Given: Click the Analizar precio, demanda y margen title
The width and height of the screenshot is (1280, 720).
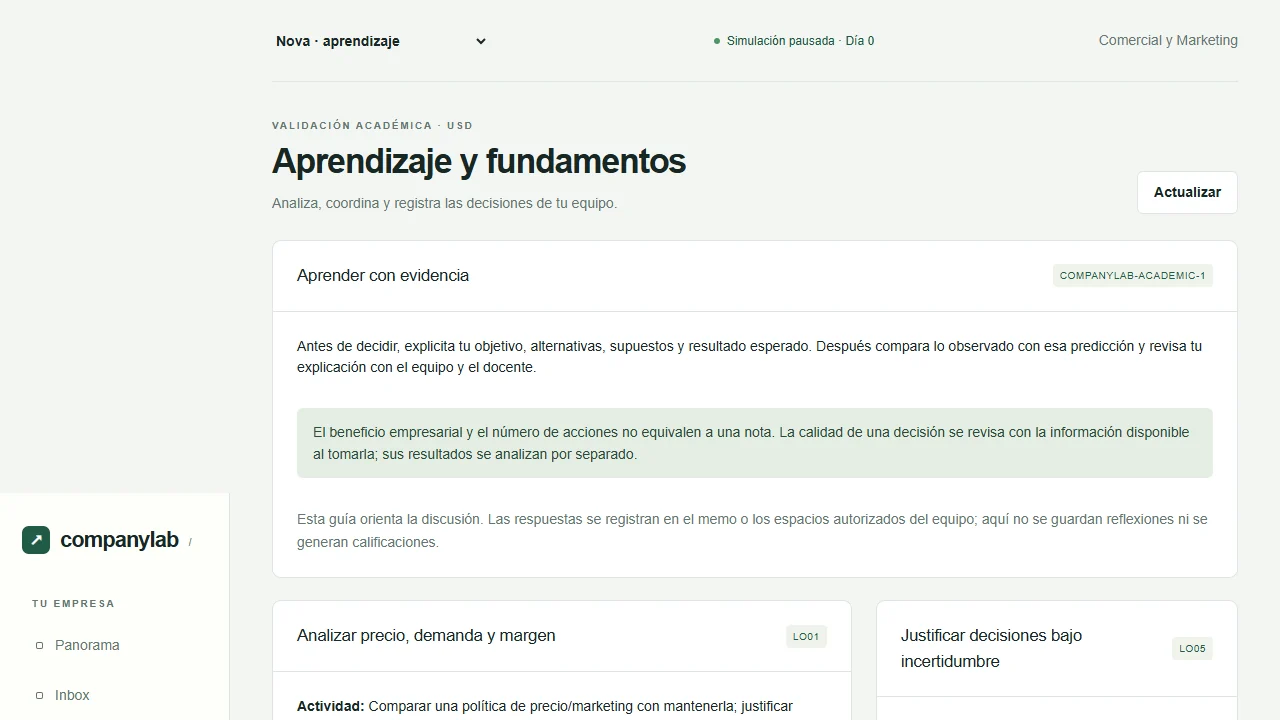Looking at the screenshot, I should tap(426, 635).
